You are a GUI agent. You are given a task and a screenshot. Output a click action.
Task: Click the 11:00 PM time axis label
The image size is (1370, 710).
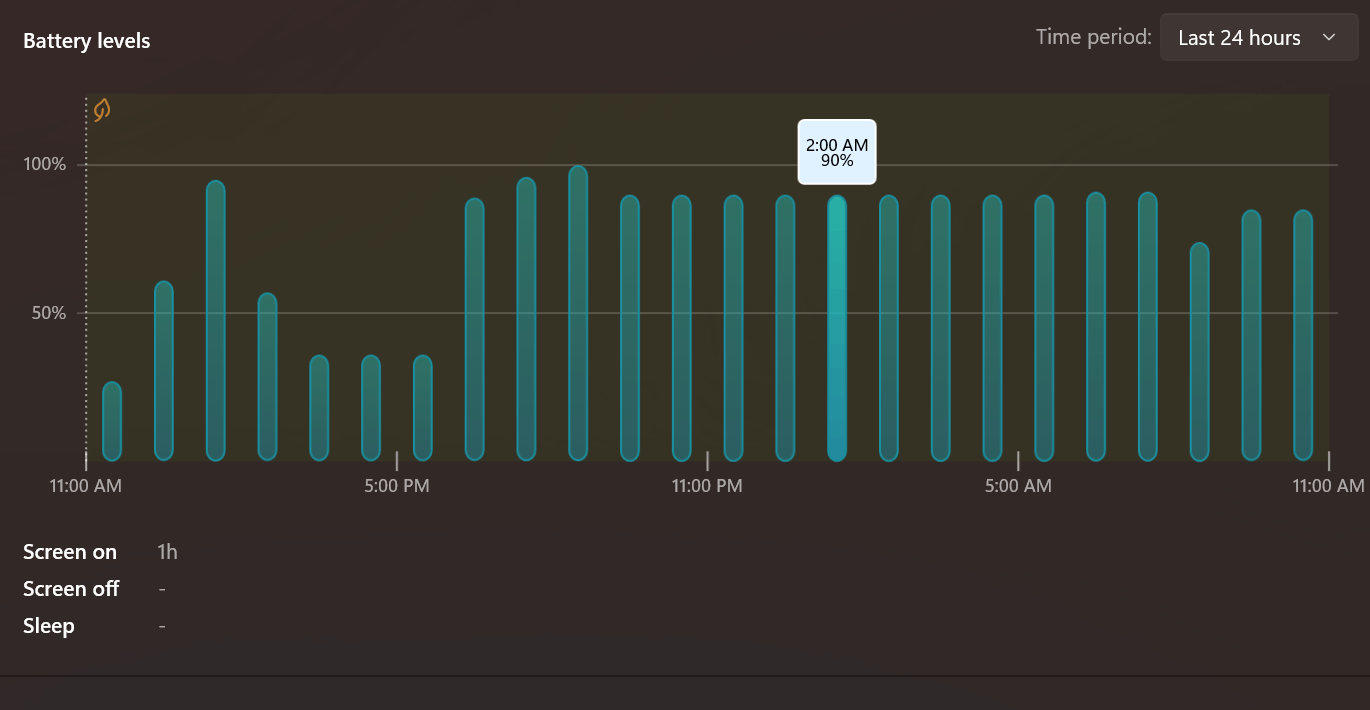(x=707, y=486)
